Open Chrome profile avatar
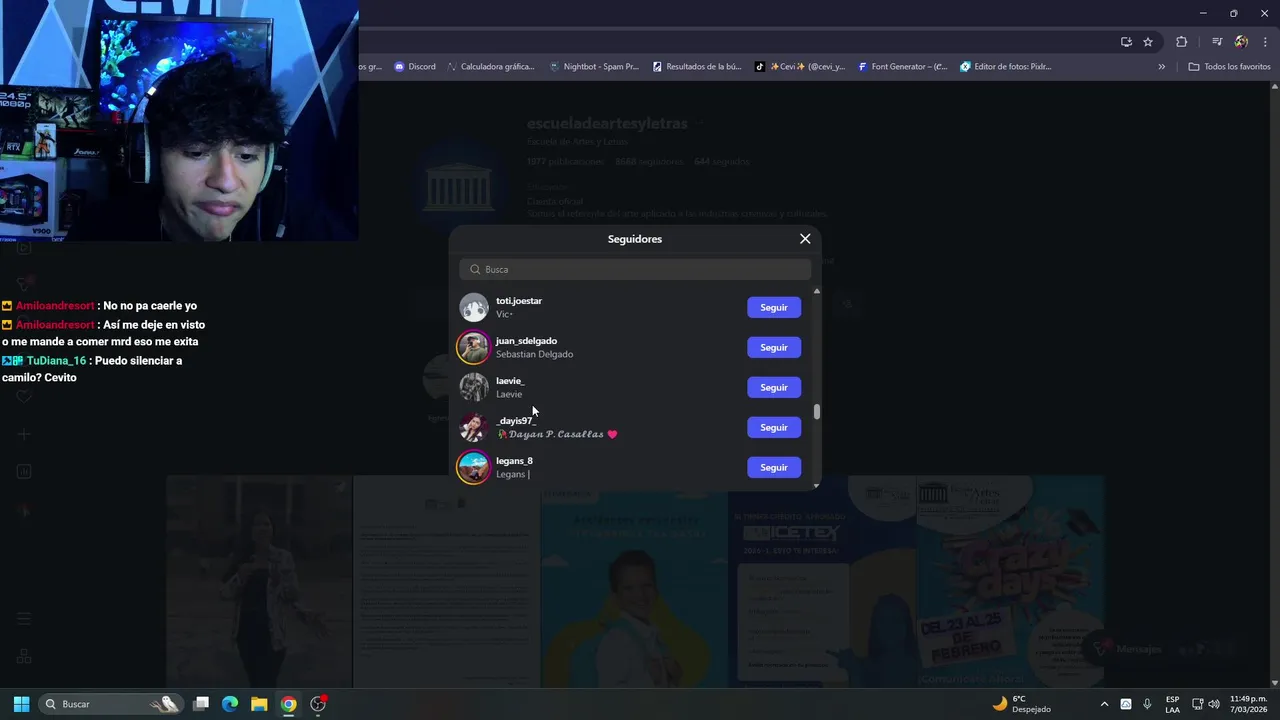This screenshot has height=720, width=1280. 1241,42
